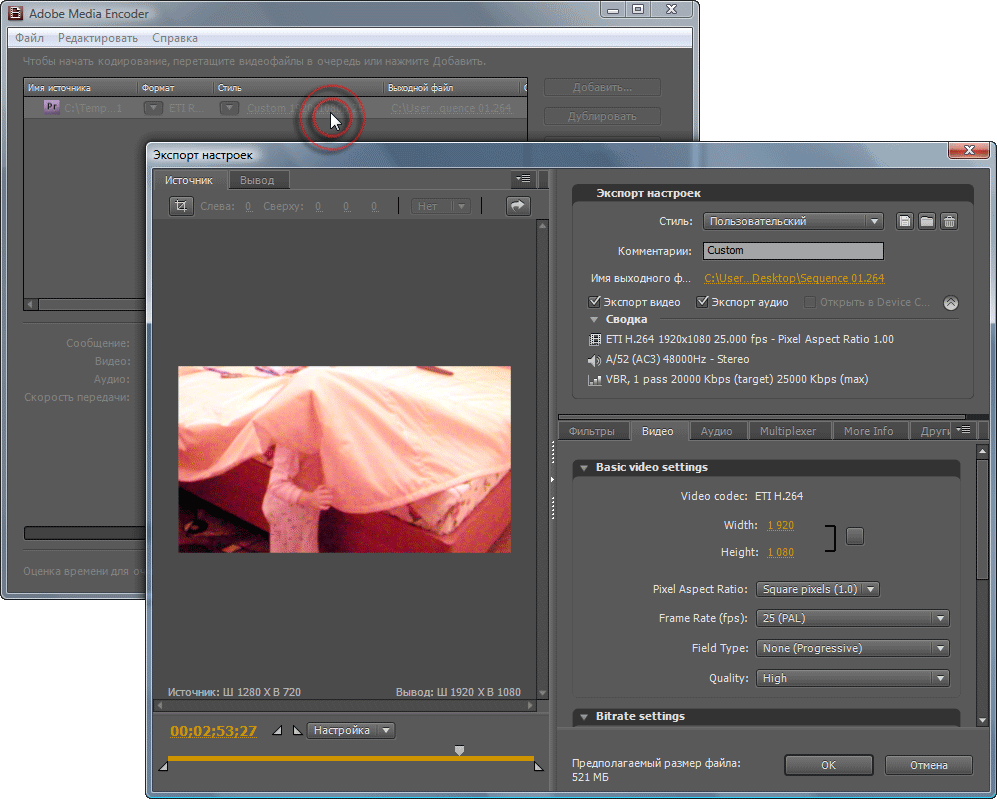Collapse the Basic video settings section

pyautogui.click(x=584, y=468)
